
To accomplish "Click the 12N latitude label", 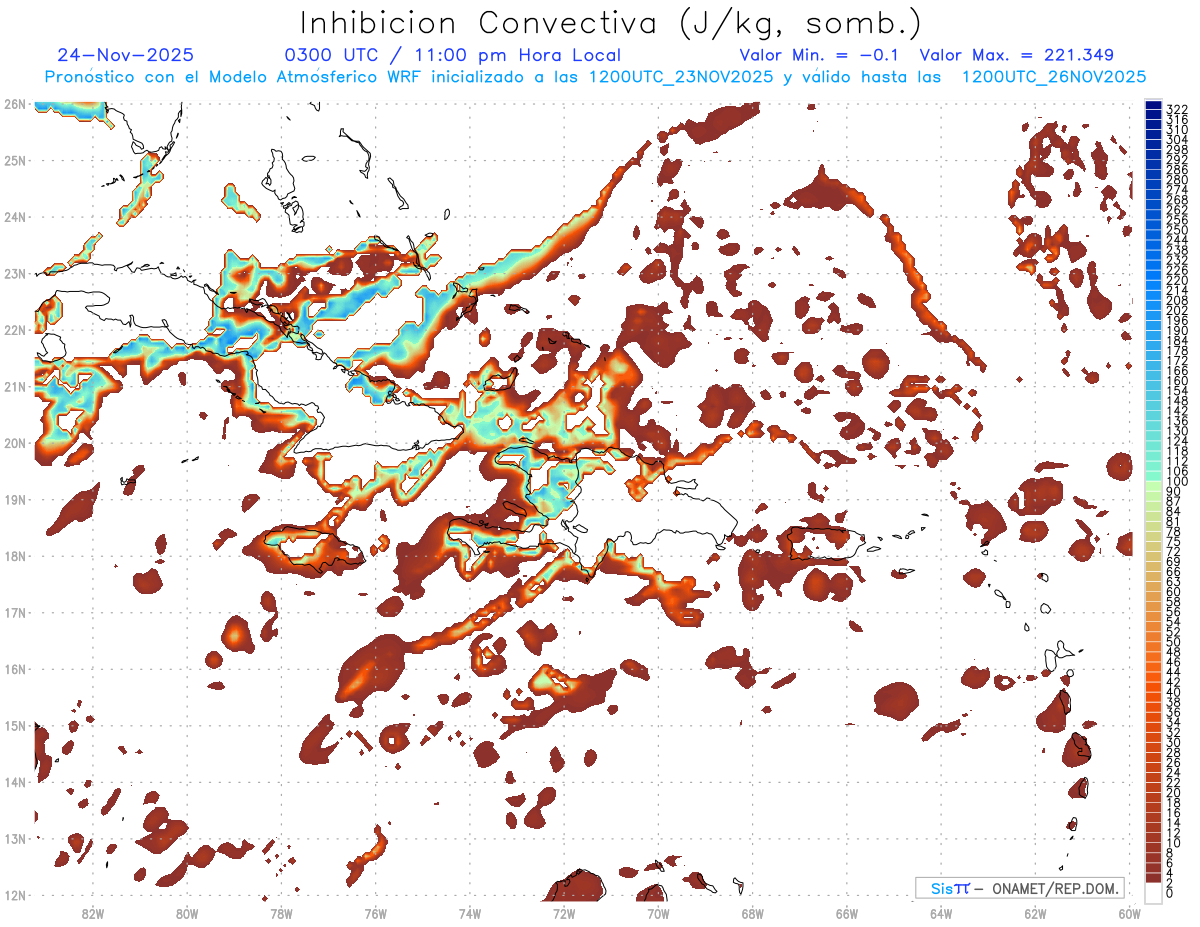I will point(14,895).
